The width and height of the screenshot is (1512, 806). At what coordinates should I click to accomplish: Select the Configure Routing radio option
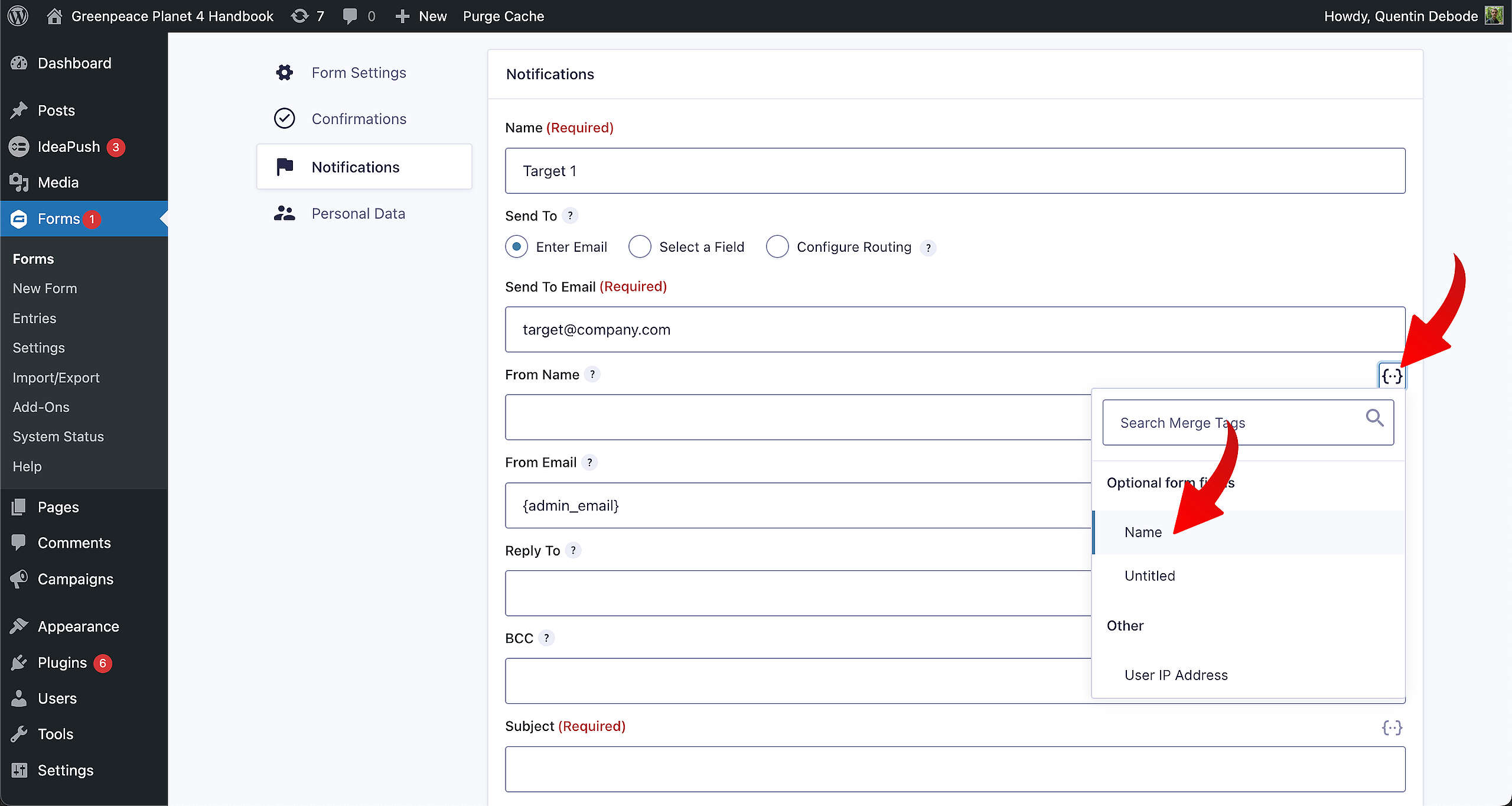777,247
